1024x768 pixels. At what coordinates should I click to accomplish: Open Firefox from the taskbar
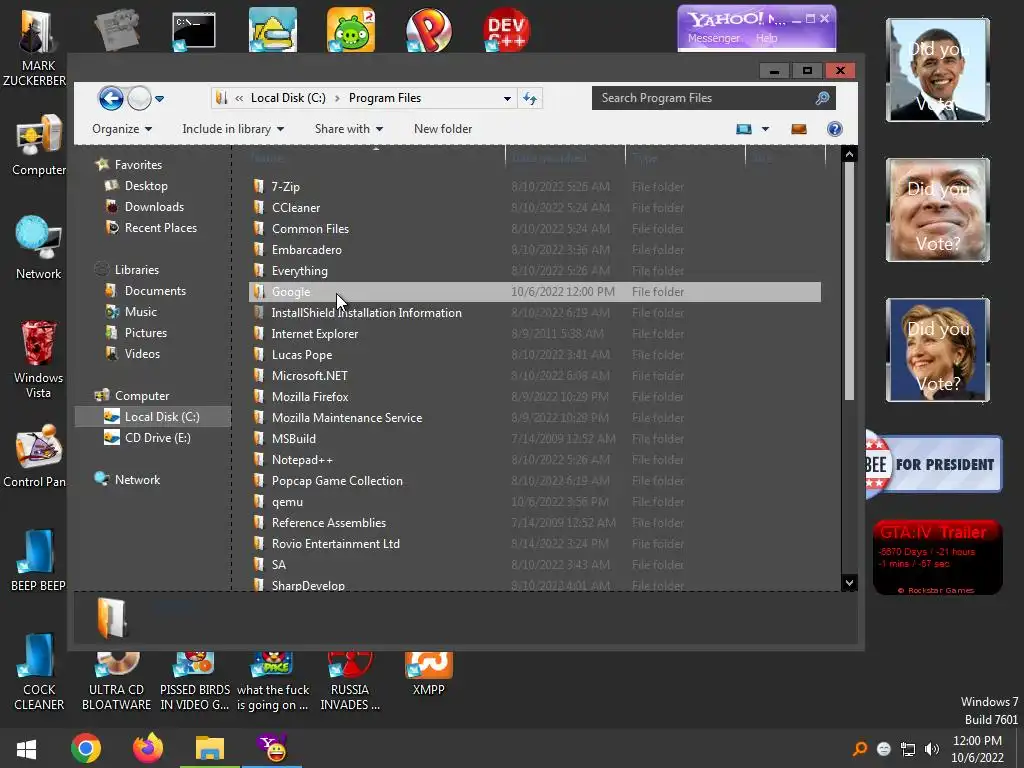tap(148, 748)
